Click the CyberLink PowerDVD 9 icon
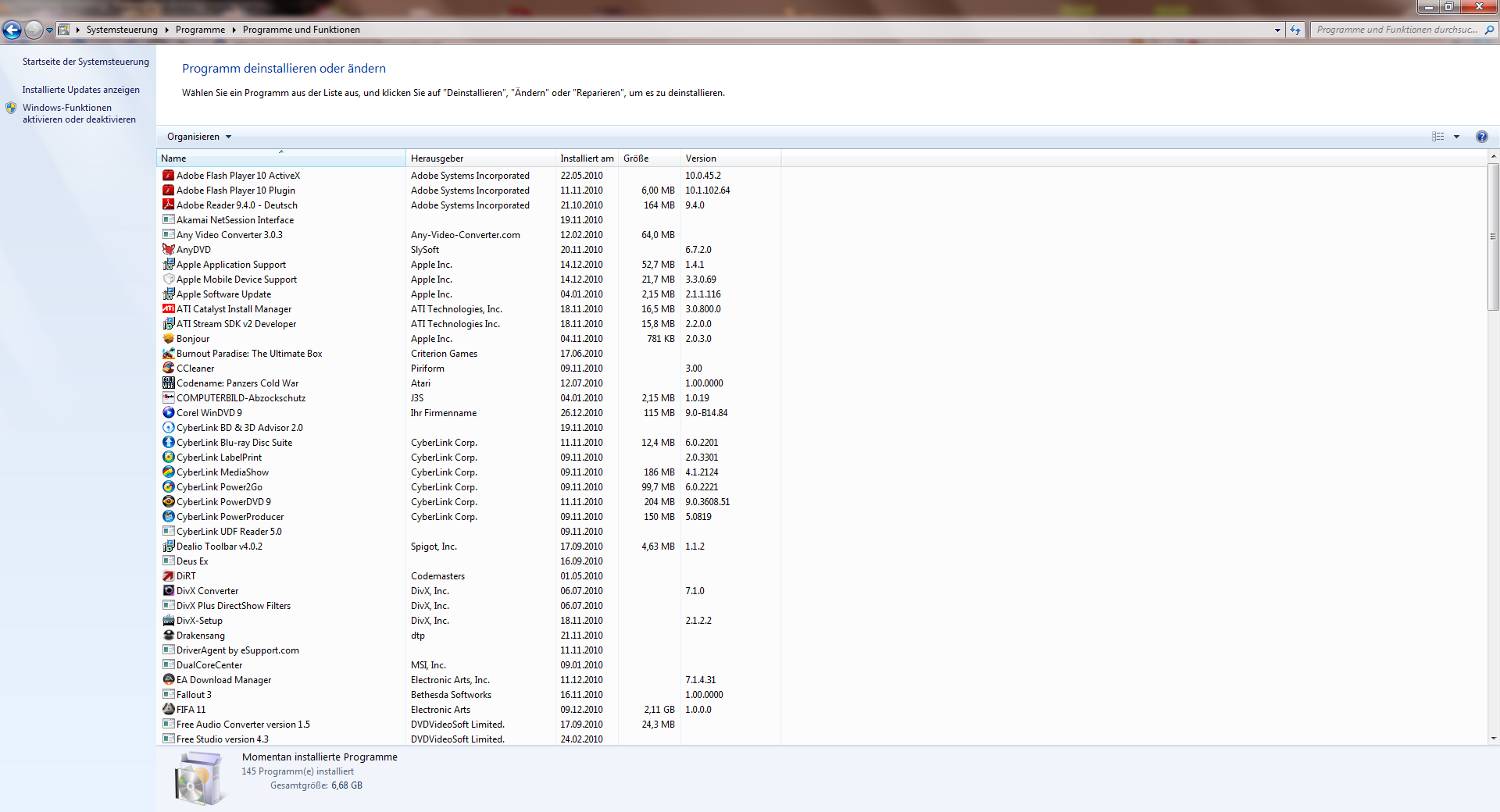Image resolution: width=1500 pixels, height=812 pixels. (168, 502)
